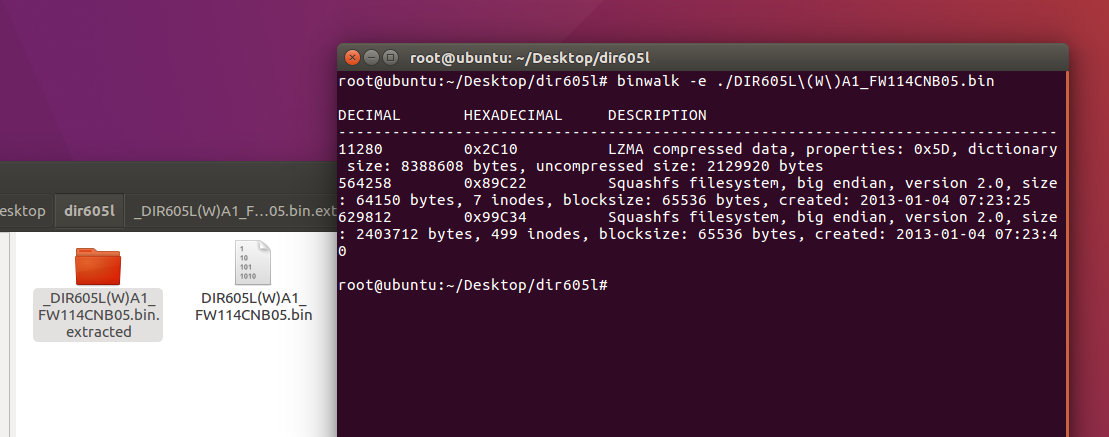Minimize the terminal window
1109x437 pixels.
[x=371, y=58]
